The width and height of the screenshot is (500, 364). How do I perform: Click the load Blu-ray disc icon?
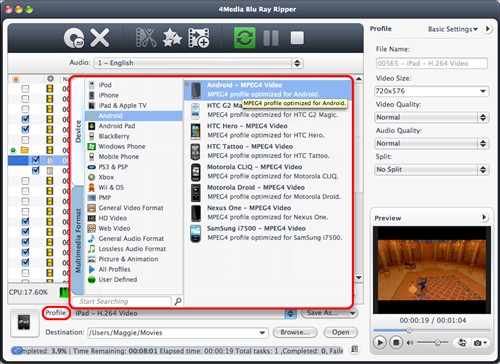point(73,38)
